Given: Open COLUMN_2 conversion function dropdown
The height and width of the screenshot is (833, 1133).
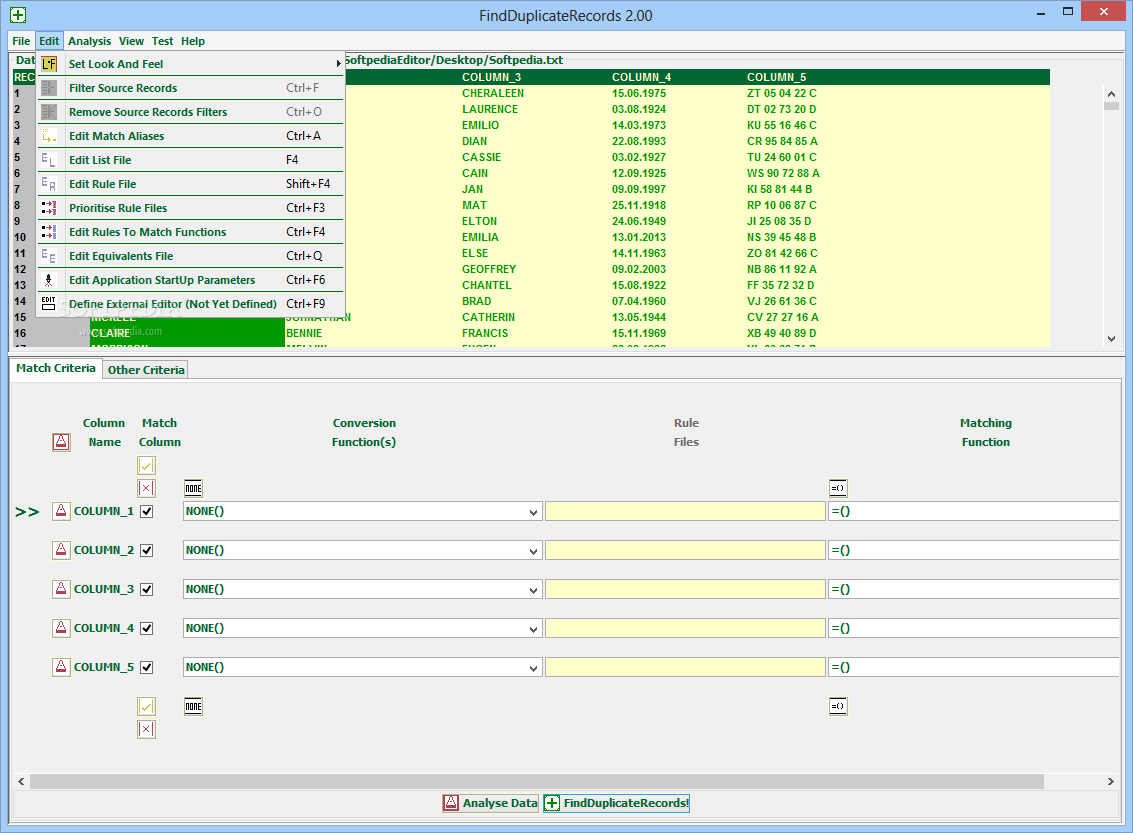Looking at the screenshot, I should 533,551.
